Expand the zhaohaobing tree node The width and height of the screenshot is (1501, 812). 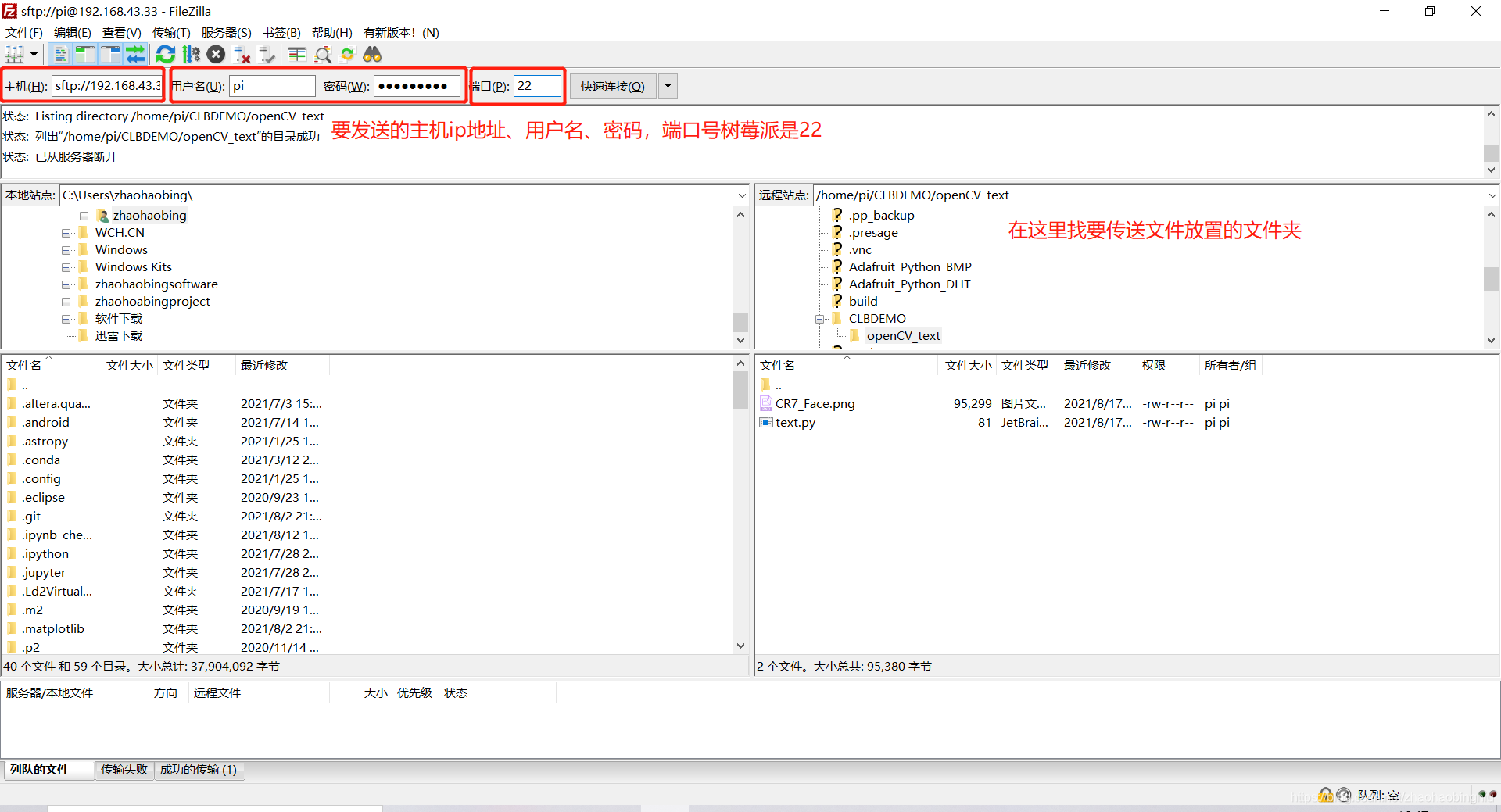pyautogui.click(x=84, y=216)
